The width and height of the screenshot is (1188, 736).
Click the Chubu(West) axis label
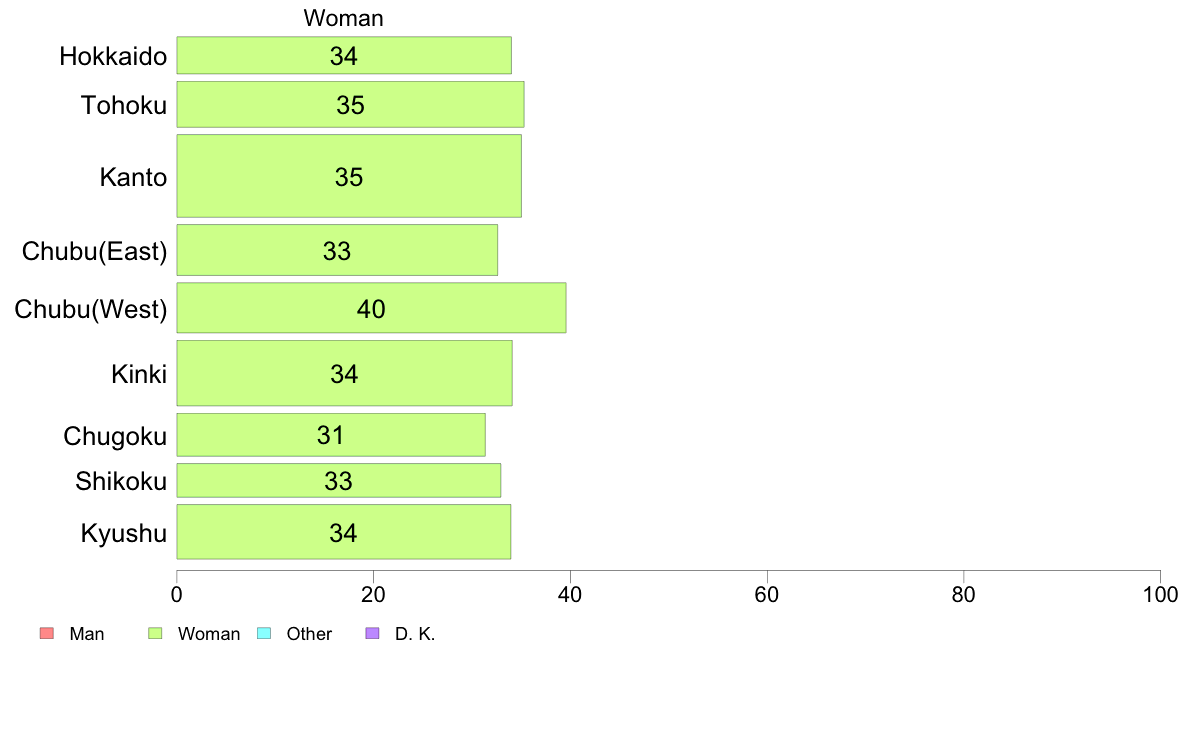(x=91, y=309)
